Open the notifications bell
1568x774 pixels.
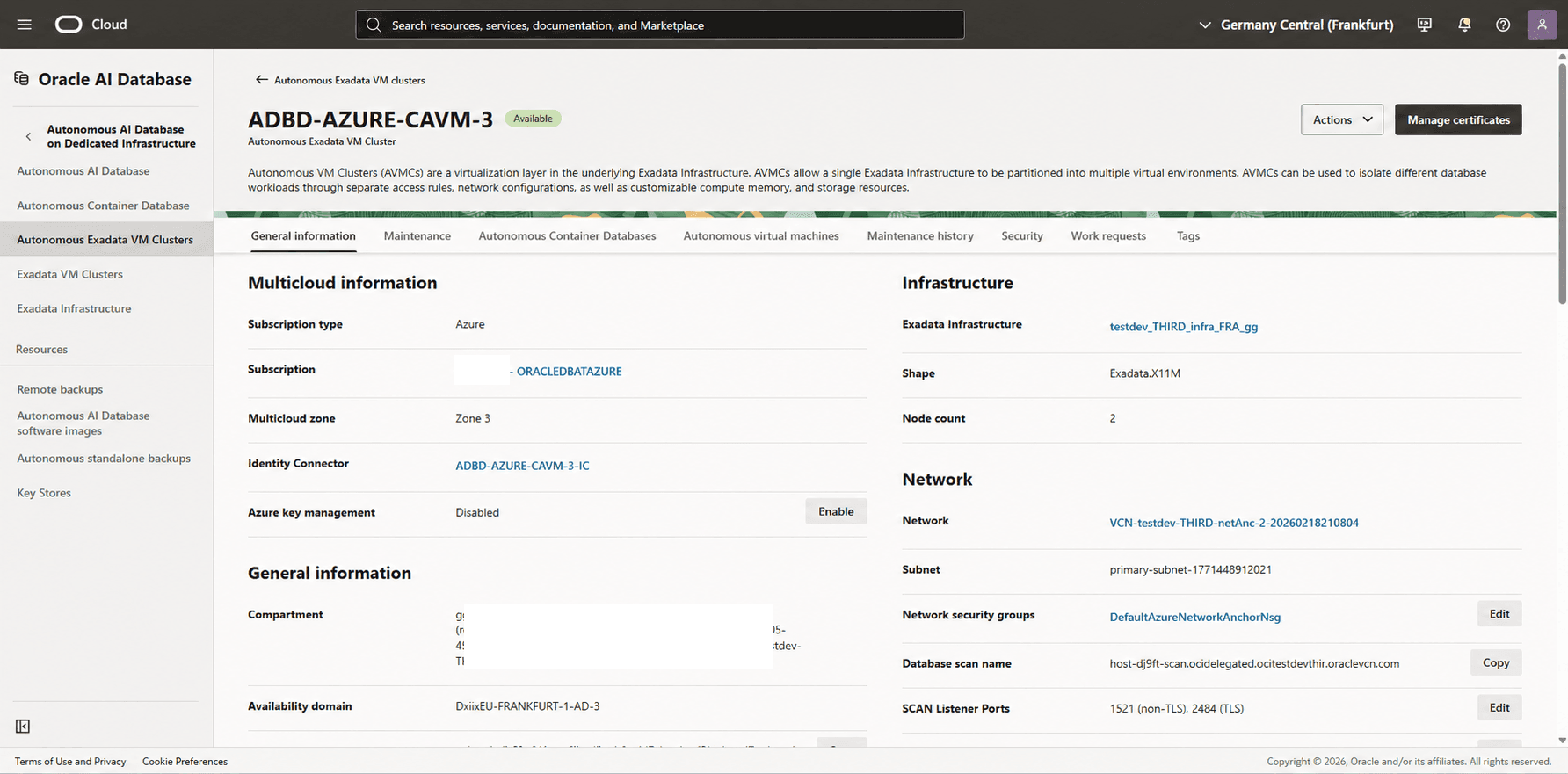(x=1464, y=25)
